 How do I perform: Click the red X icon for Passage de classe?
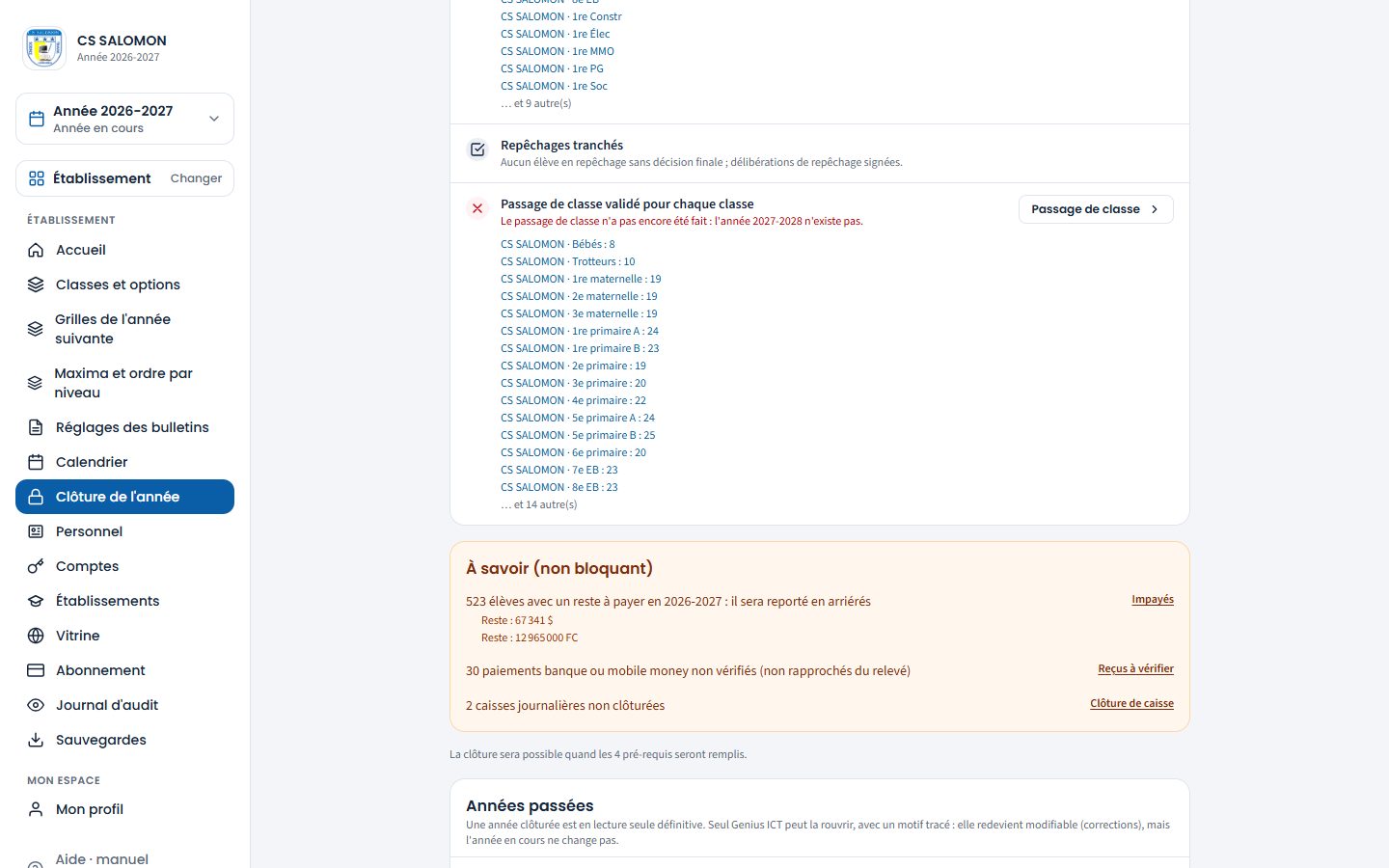point(477,208)
